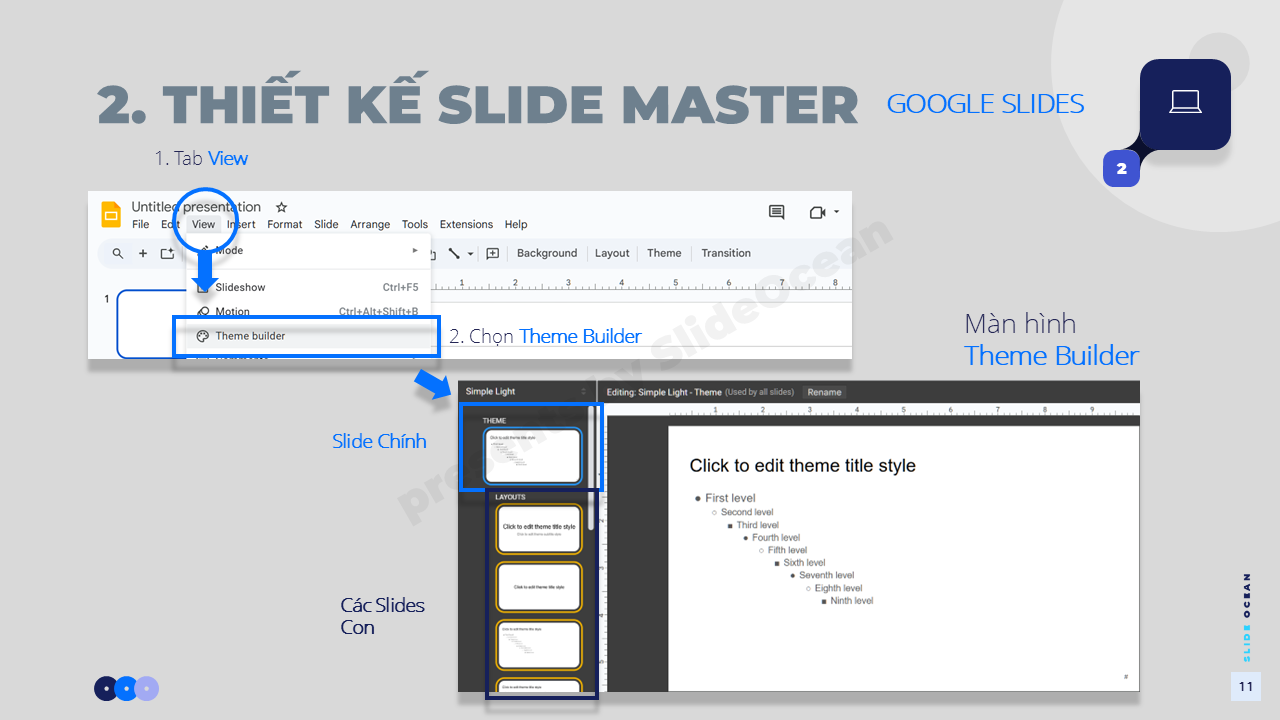
Task: Click the 'Ninth level' bullet text
Action: click(x=851, y=601)
